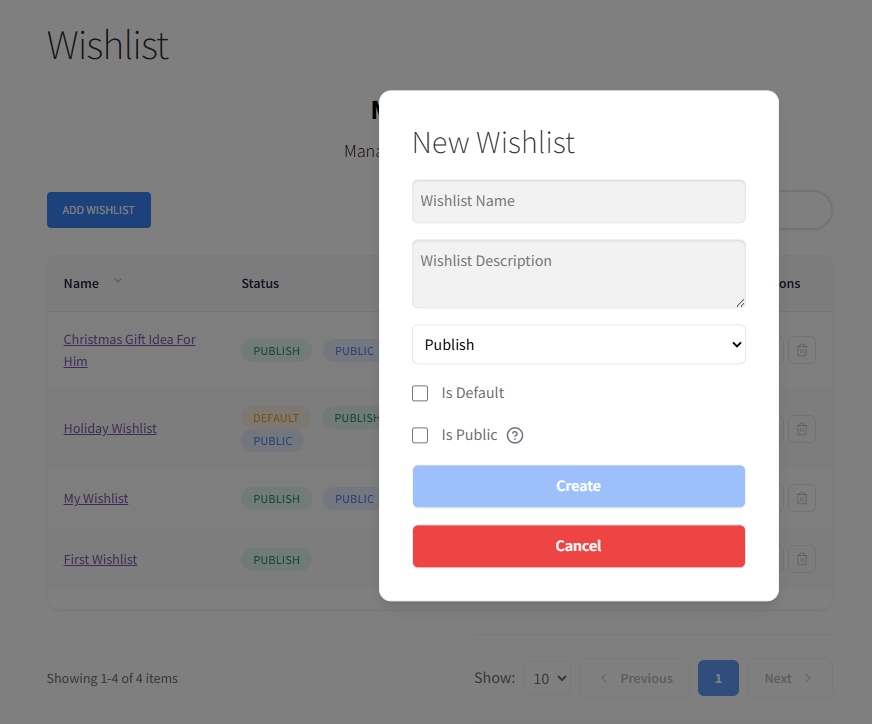Image resolution: width=872 pixels, height=724 pixels.
Task: Click the Is Public help question-mark icon
Action: click(x=515, y=435)
